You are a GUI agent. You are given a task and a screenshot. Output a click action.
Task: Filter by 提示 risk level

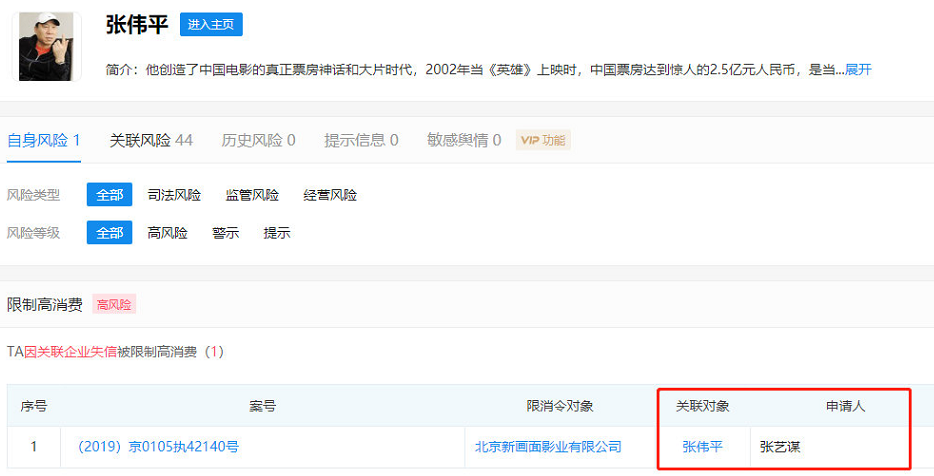tap(277, 232)
